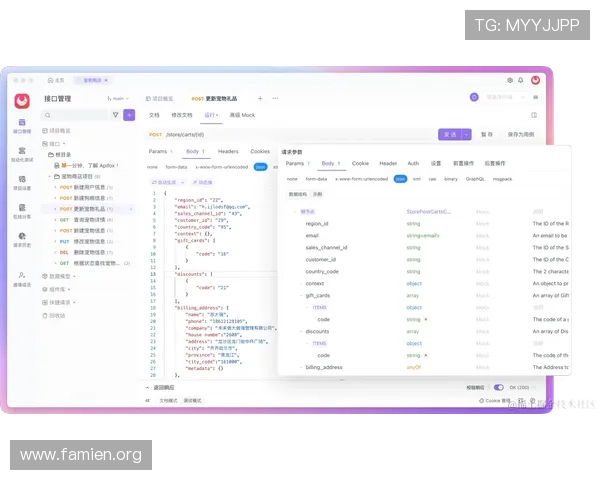The width and height of the screenshot is (600, 480).
Task: Click the Apifox logo icon in sidebar
Action: [21, 99]
